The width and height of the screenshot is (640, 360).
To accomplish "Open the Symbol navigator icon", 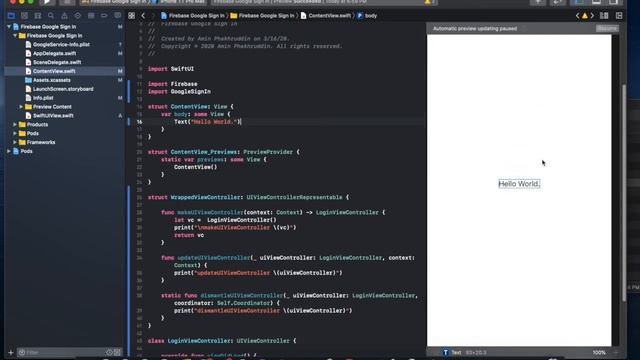I will point(38,16).
